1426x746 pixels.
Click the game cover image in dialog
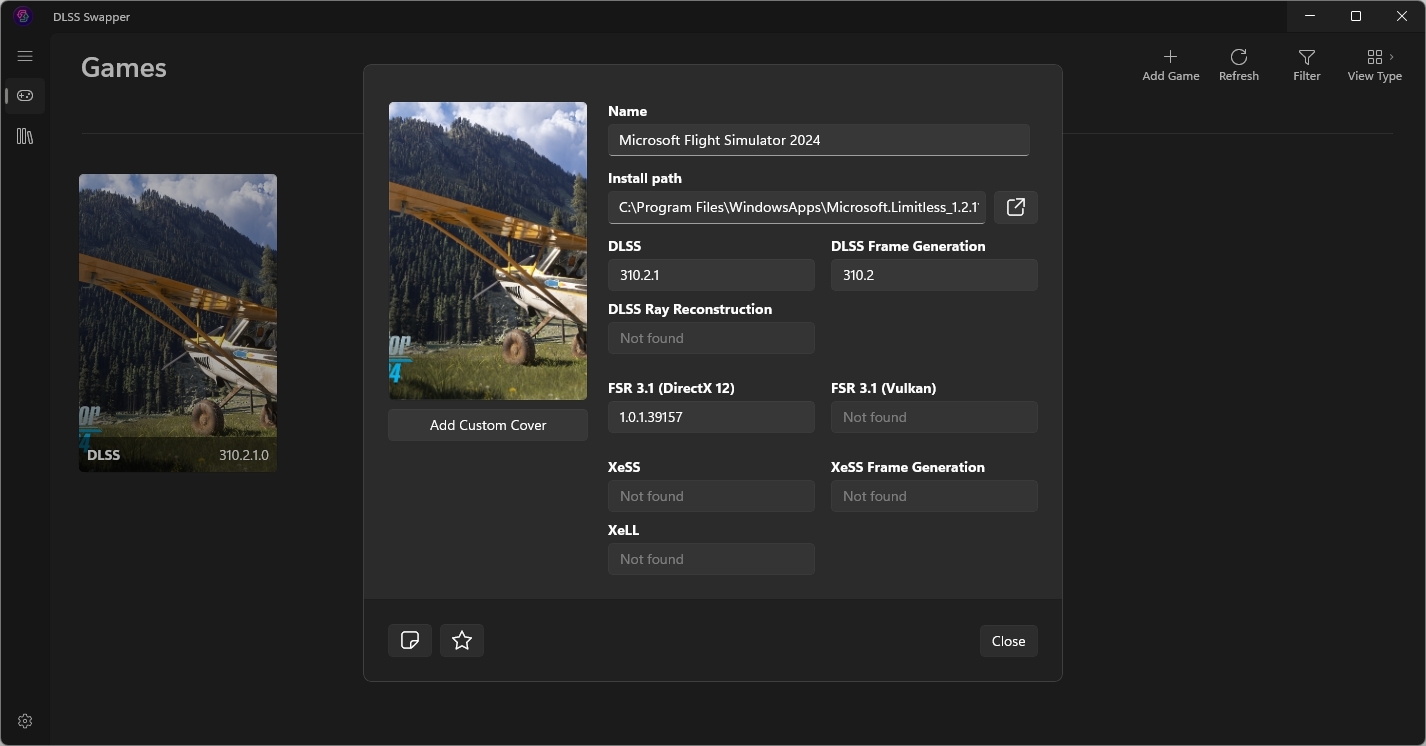pos(488,251)
